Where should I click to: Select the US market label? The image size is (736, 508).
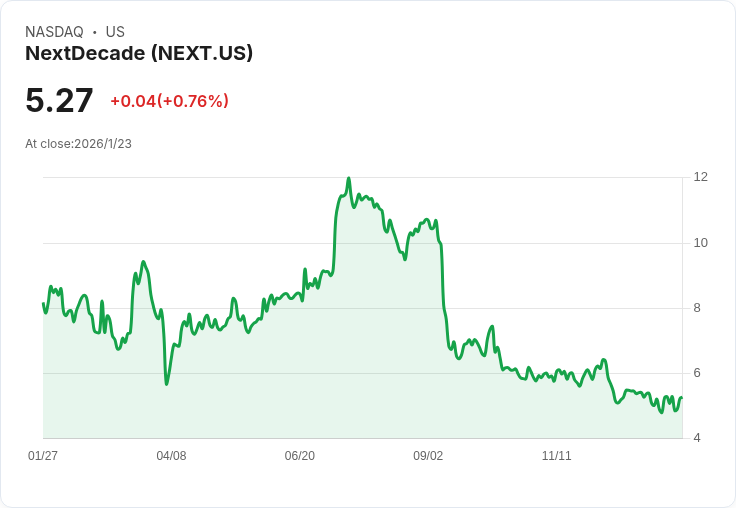(x=115, y=32)
